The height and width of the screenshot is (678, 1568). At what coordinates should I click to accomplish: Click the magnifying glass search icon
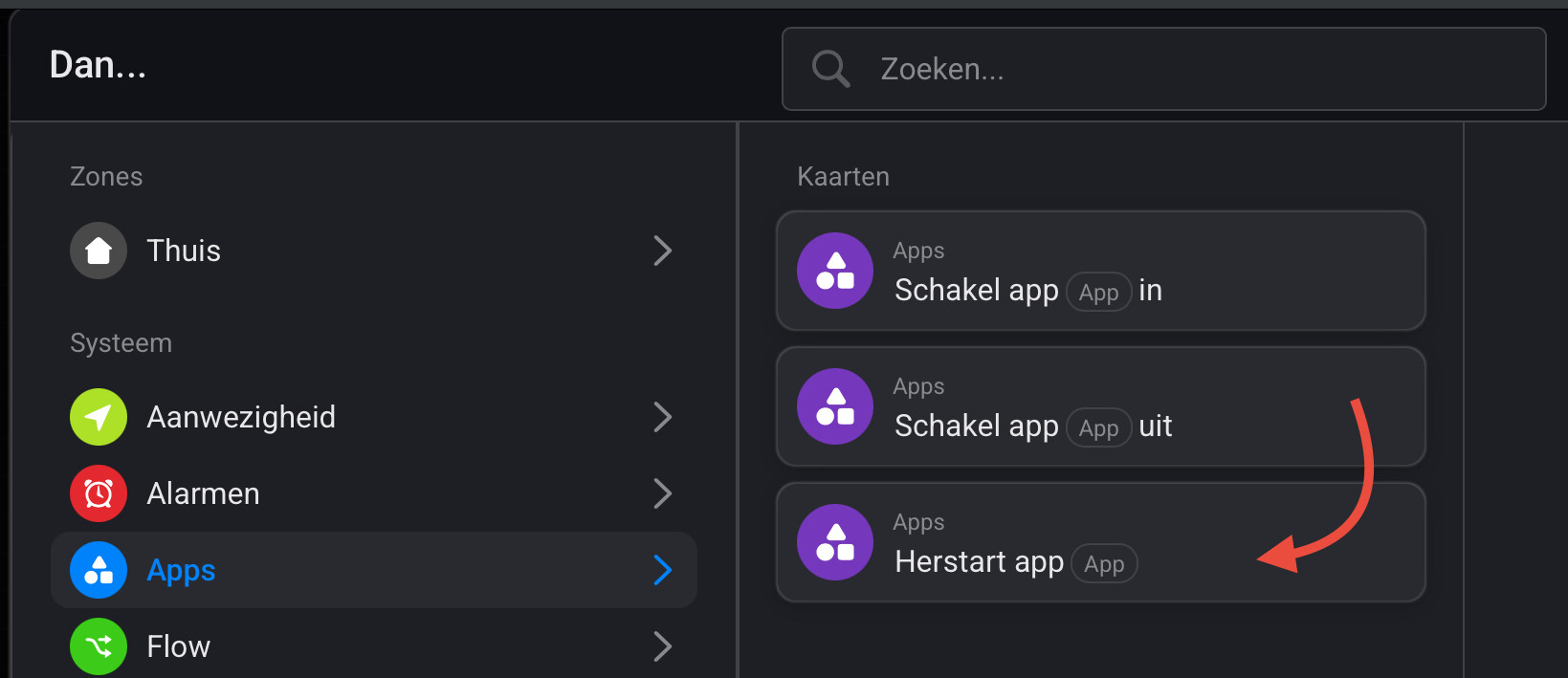click(830, 69)
